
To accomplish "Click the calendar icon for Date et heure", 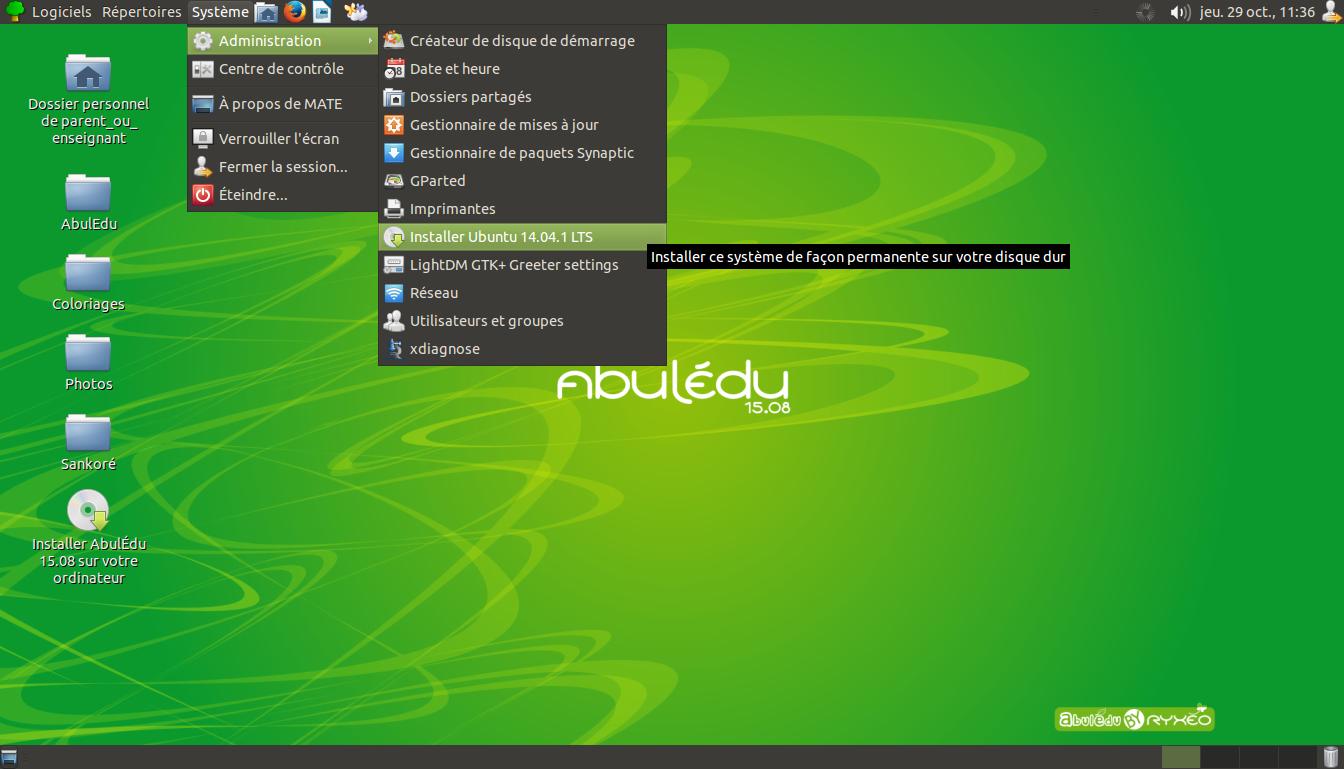I will pyautogui.click(x=394, y=69).
